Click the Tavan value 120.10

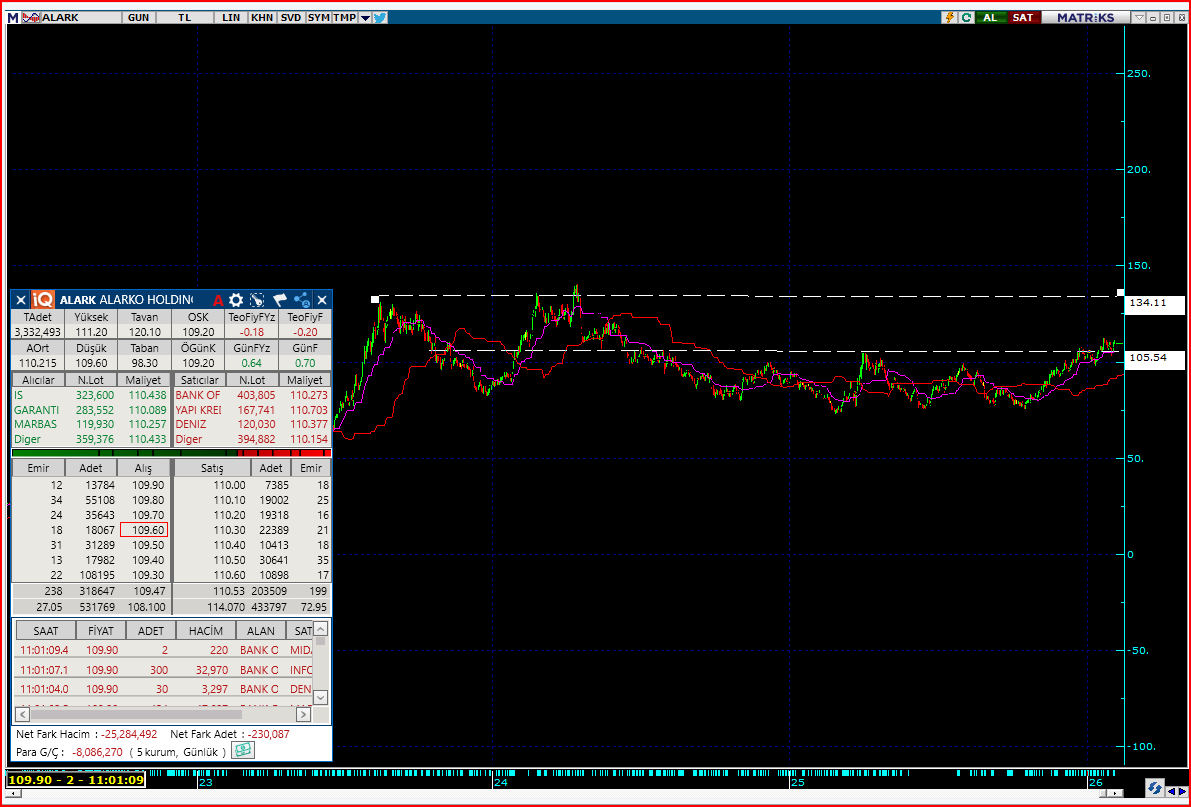pyautogui.click(x=144, y=332)
